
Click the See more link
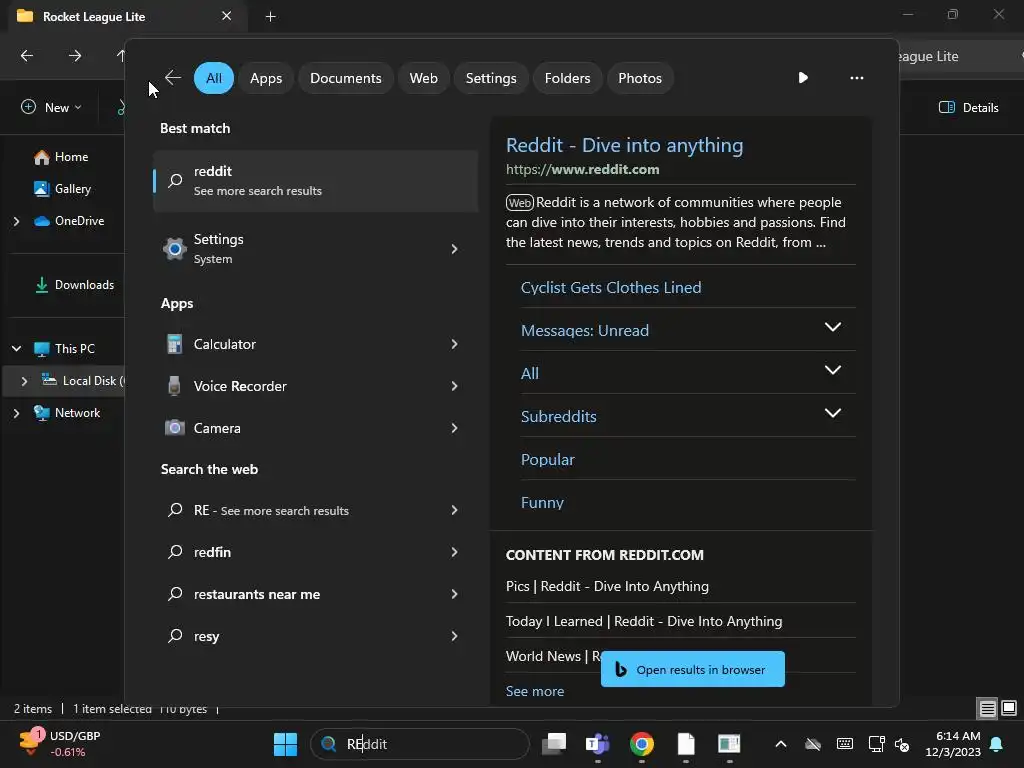click(535, 691)
